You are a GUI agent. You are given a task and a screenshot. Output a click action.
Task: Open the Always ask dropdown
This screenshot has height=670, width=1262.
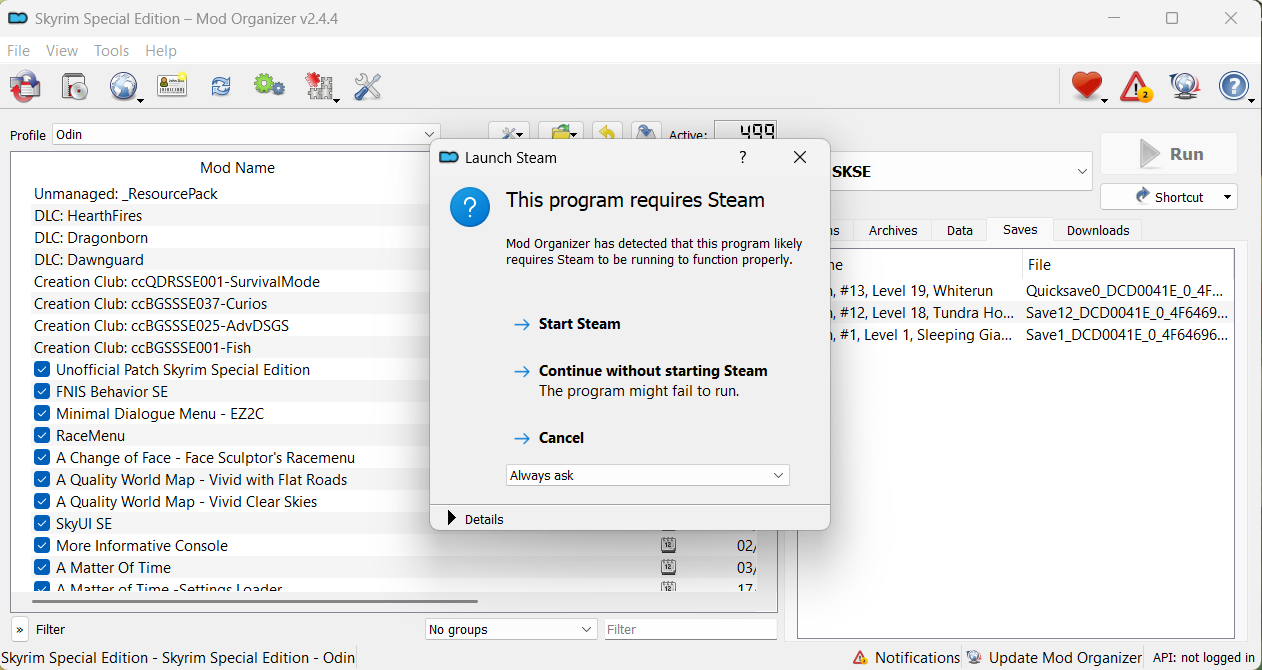pos(648,476)
